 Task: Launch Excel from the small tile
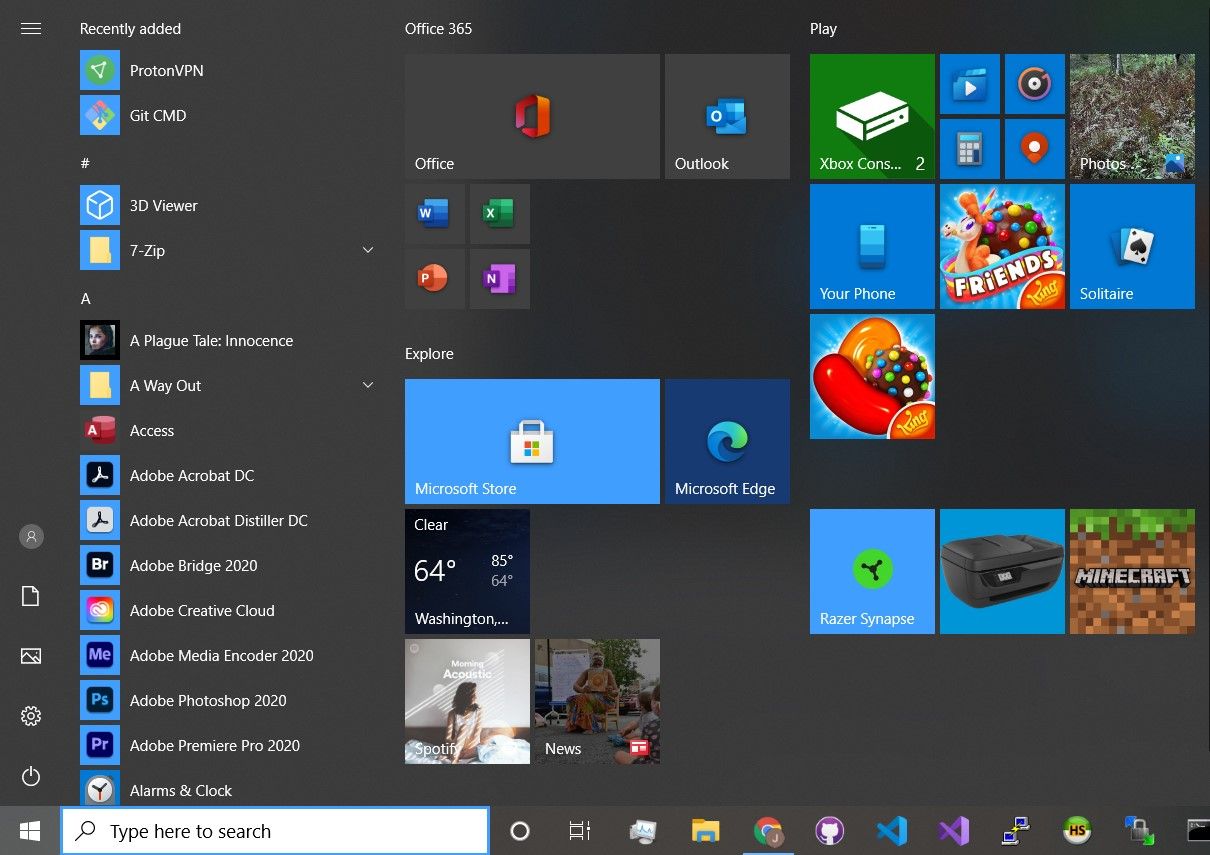(x=500, y=214)
